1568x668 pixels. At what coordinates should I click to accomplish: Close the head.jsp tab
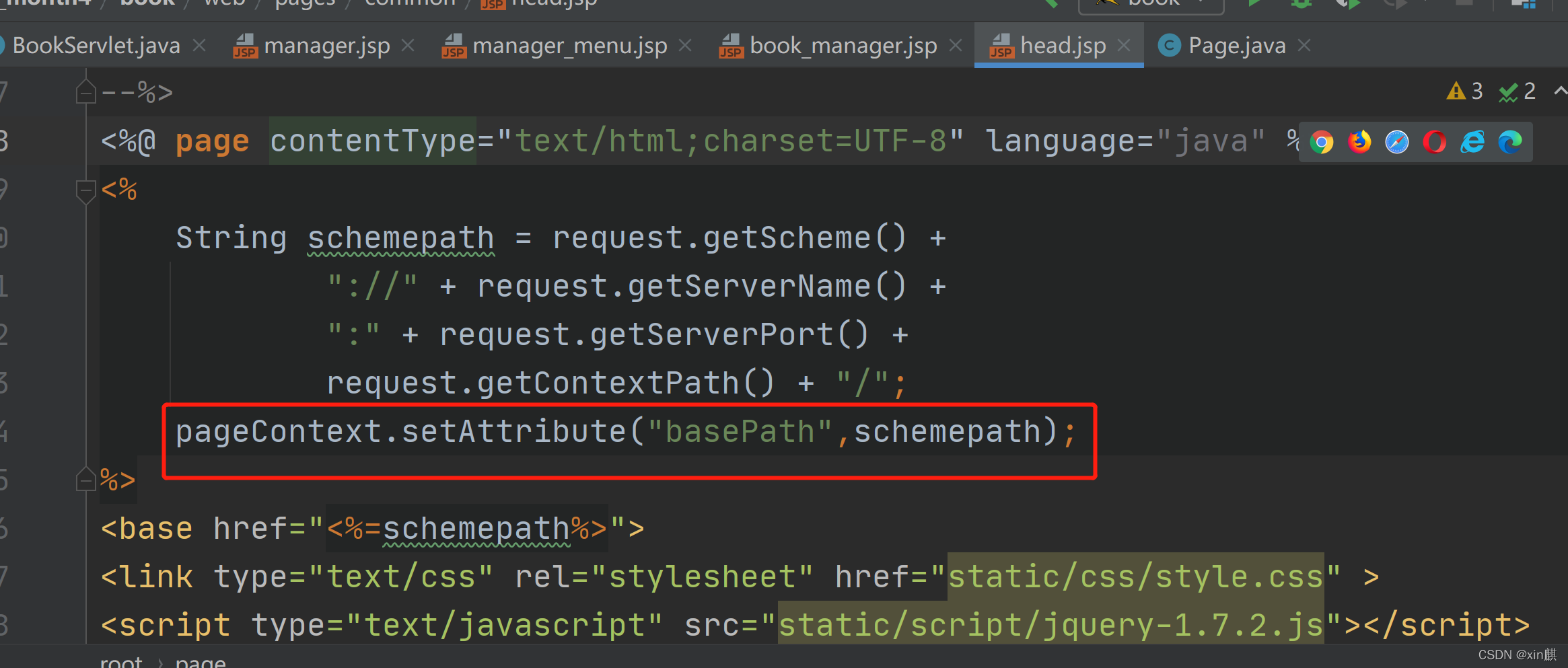pyautogui.click(x=1124, y=46)
